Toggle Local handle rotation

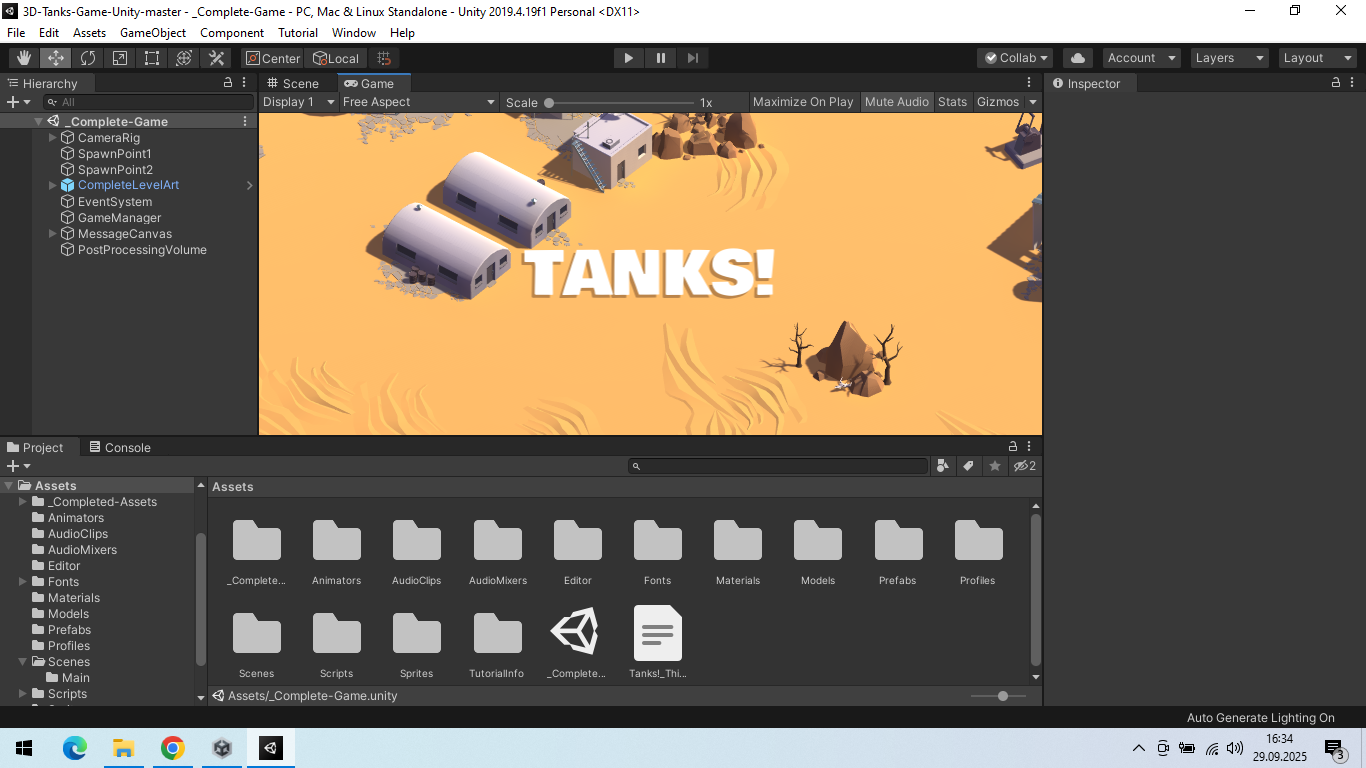tap(336, 58)
